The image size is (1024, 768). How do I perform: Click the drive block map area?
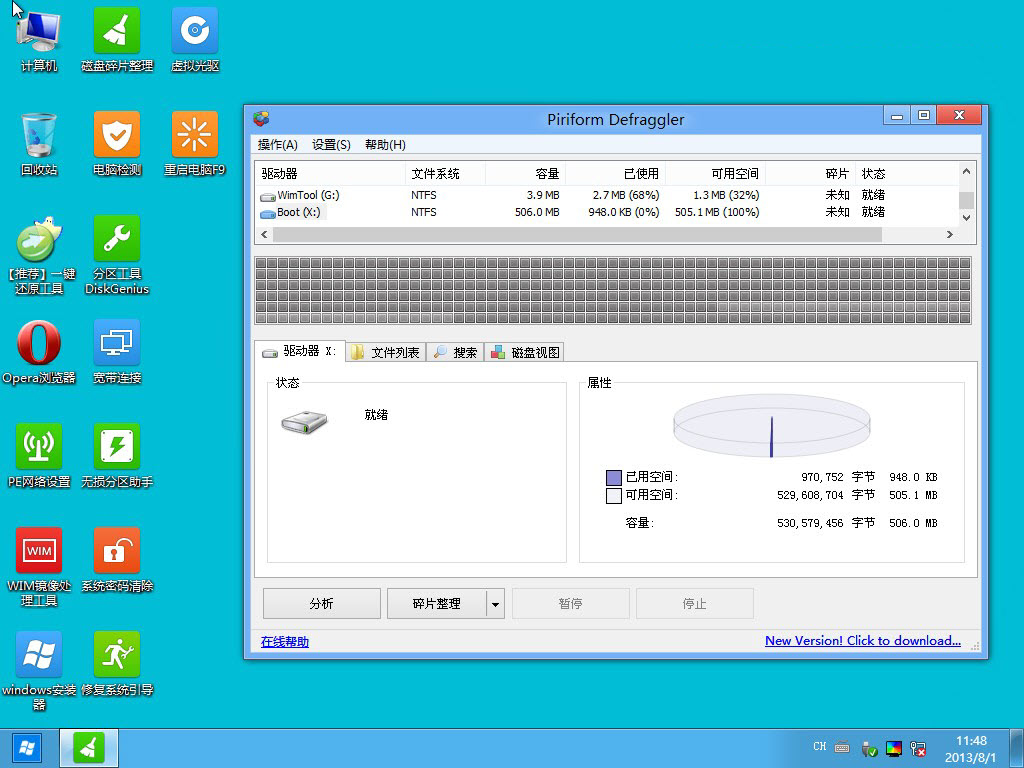(613, 291)
